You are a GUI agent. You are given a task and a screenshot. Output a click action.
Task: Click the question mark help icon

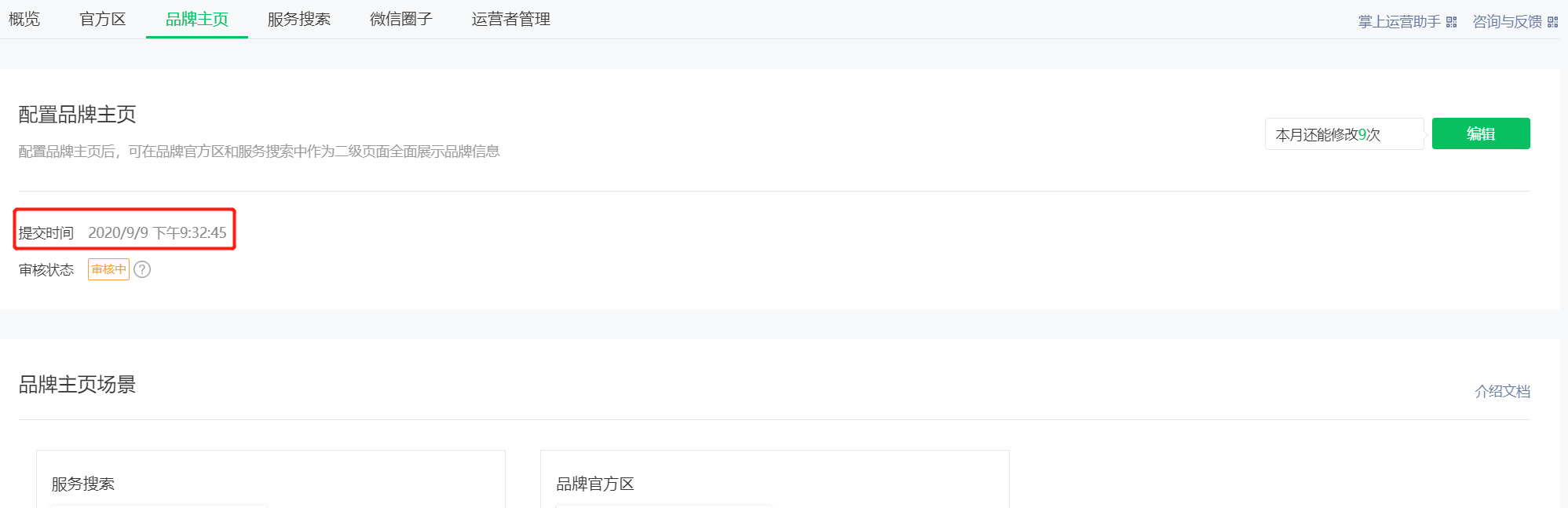point(142,269)
